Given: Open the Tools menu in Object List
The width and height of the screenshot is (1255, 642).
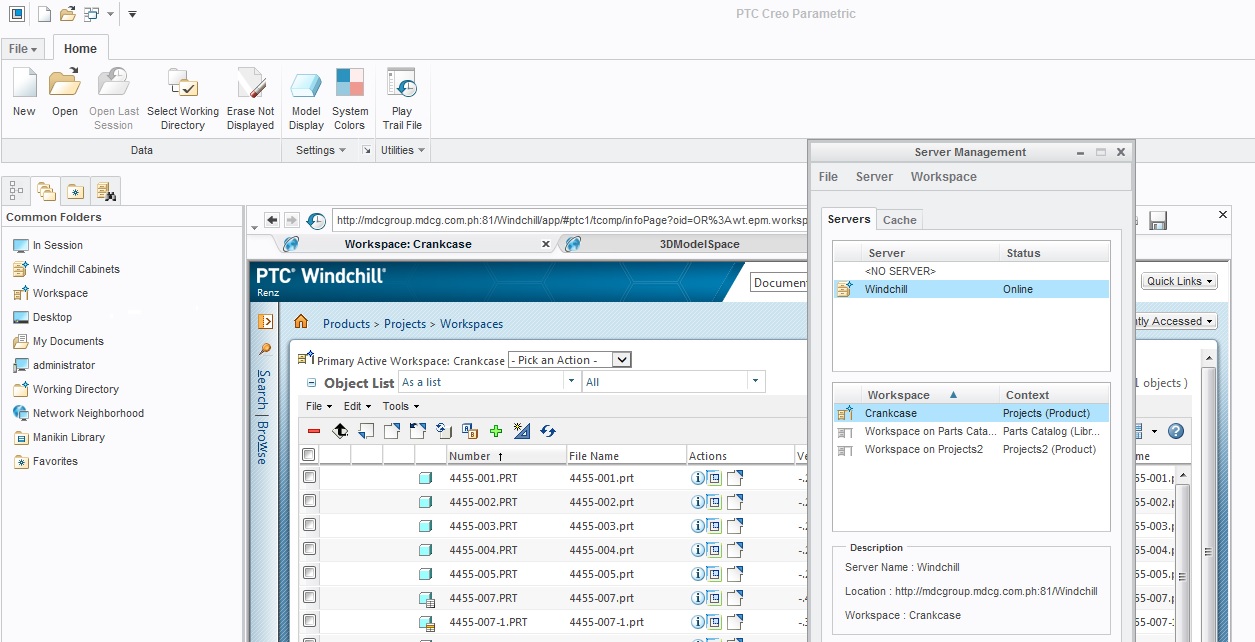Looking at the screenshot, I should point(401,406).
